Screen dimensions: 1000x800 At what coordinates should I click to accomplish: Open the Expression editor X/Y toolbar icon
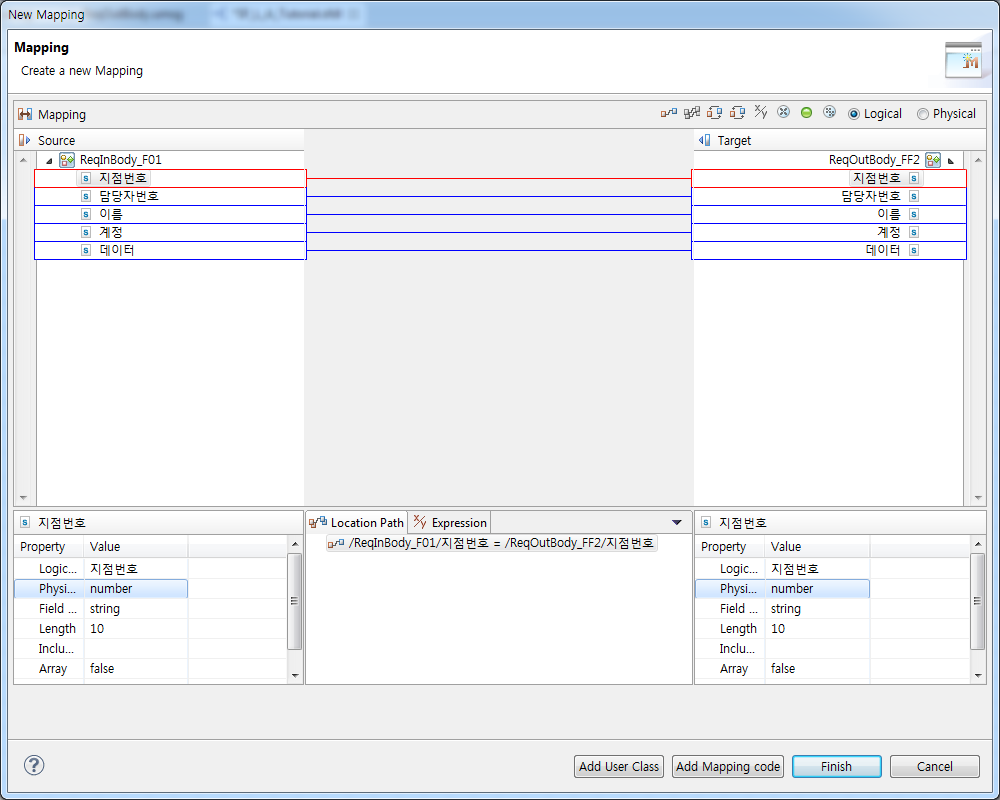coord(760,112)
